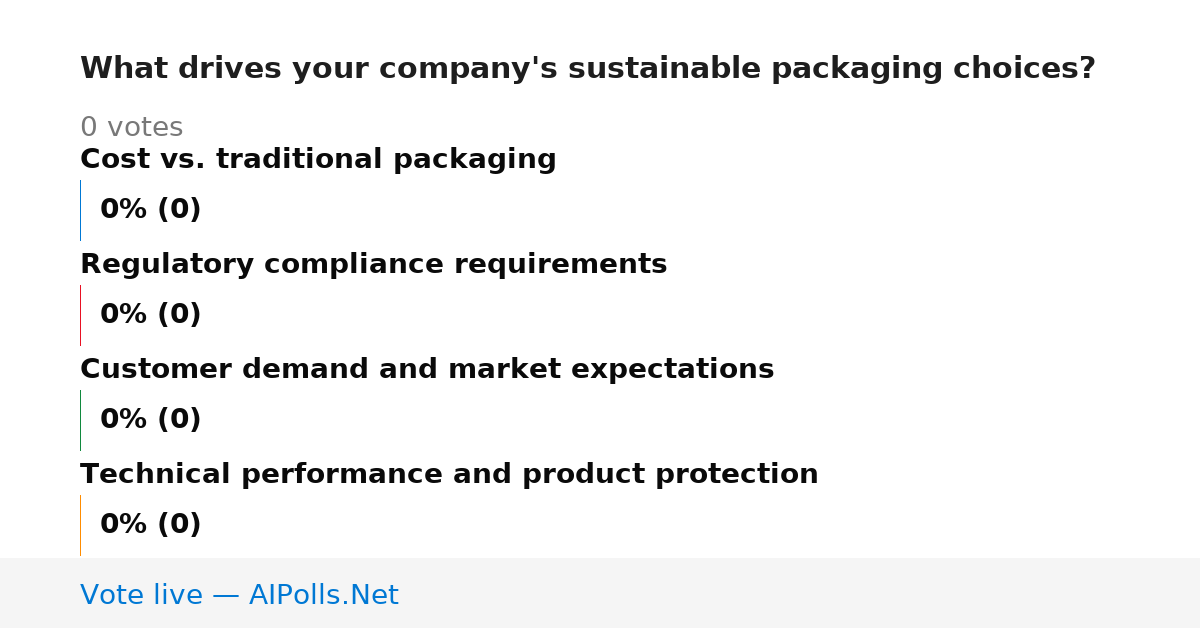
Task: Open the Vote live — AIPolls.Net link
Action: (x=239, y=595)
